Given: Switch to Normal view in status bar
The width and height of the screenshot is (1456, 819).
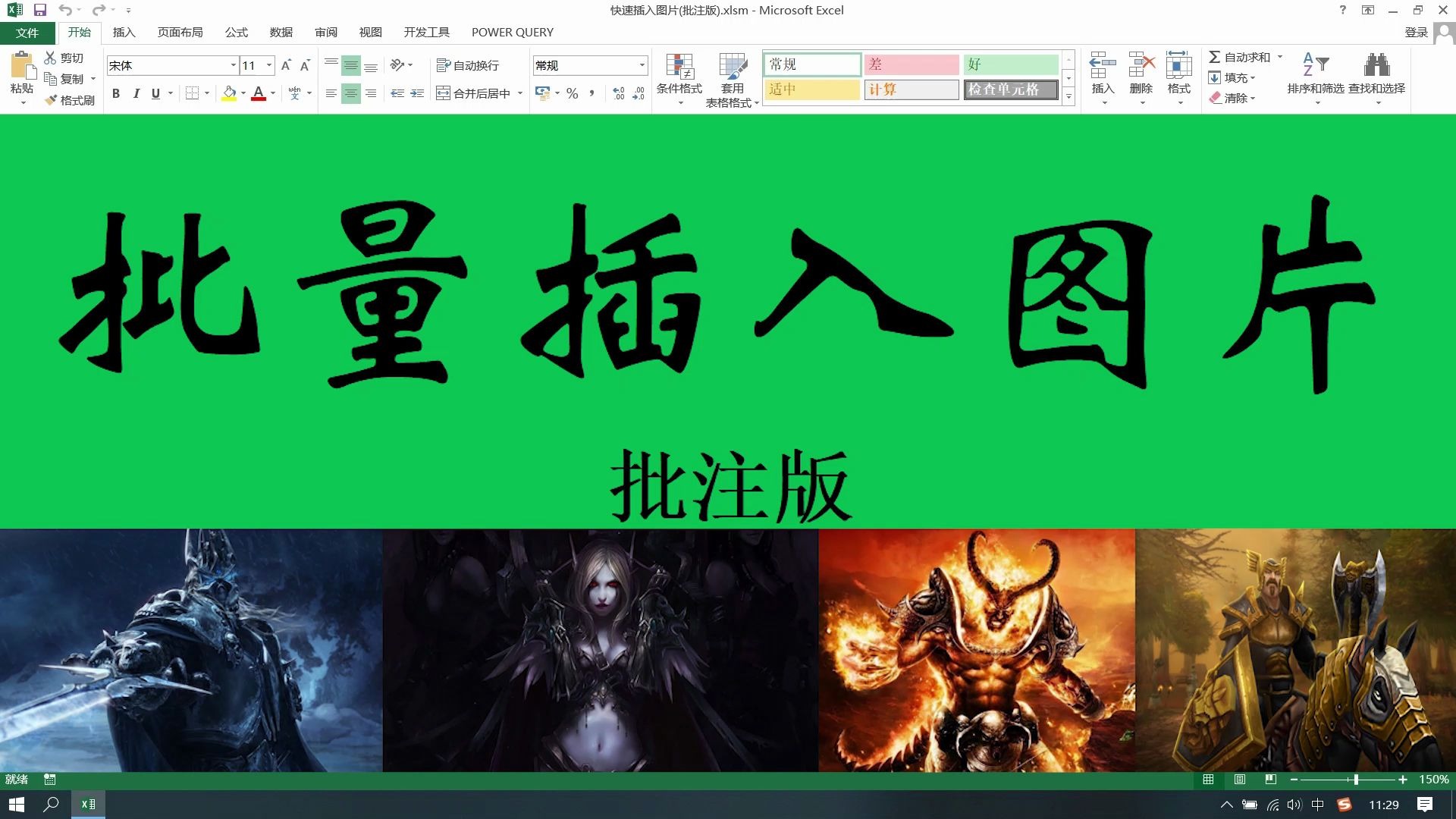Looking at the screenshot, I should tap(1208, 780).
